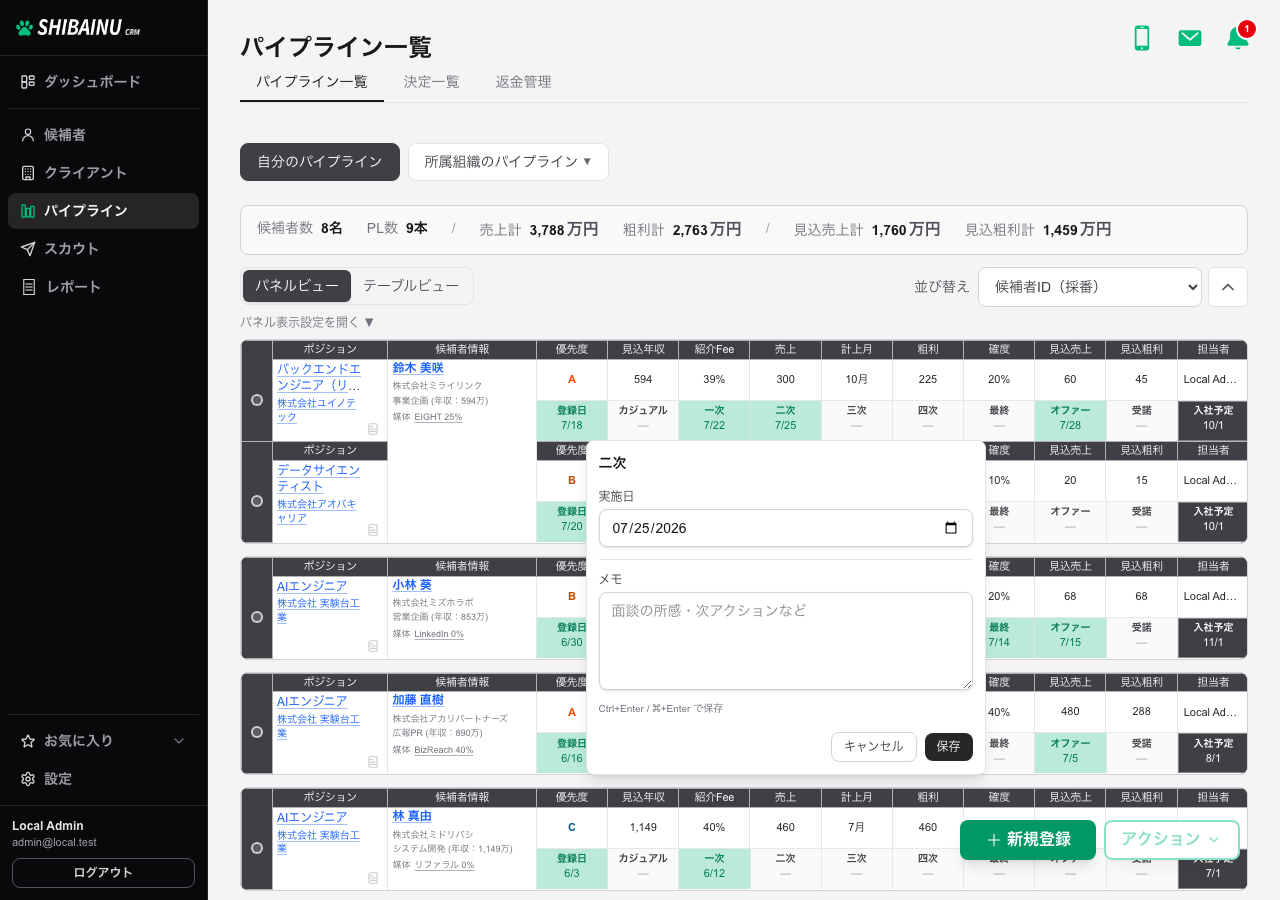
Task: Open 設定 in sidebar
Action: (104, 779)
